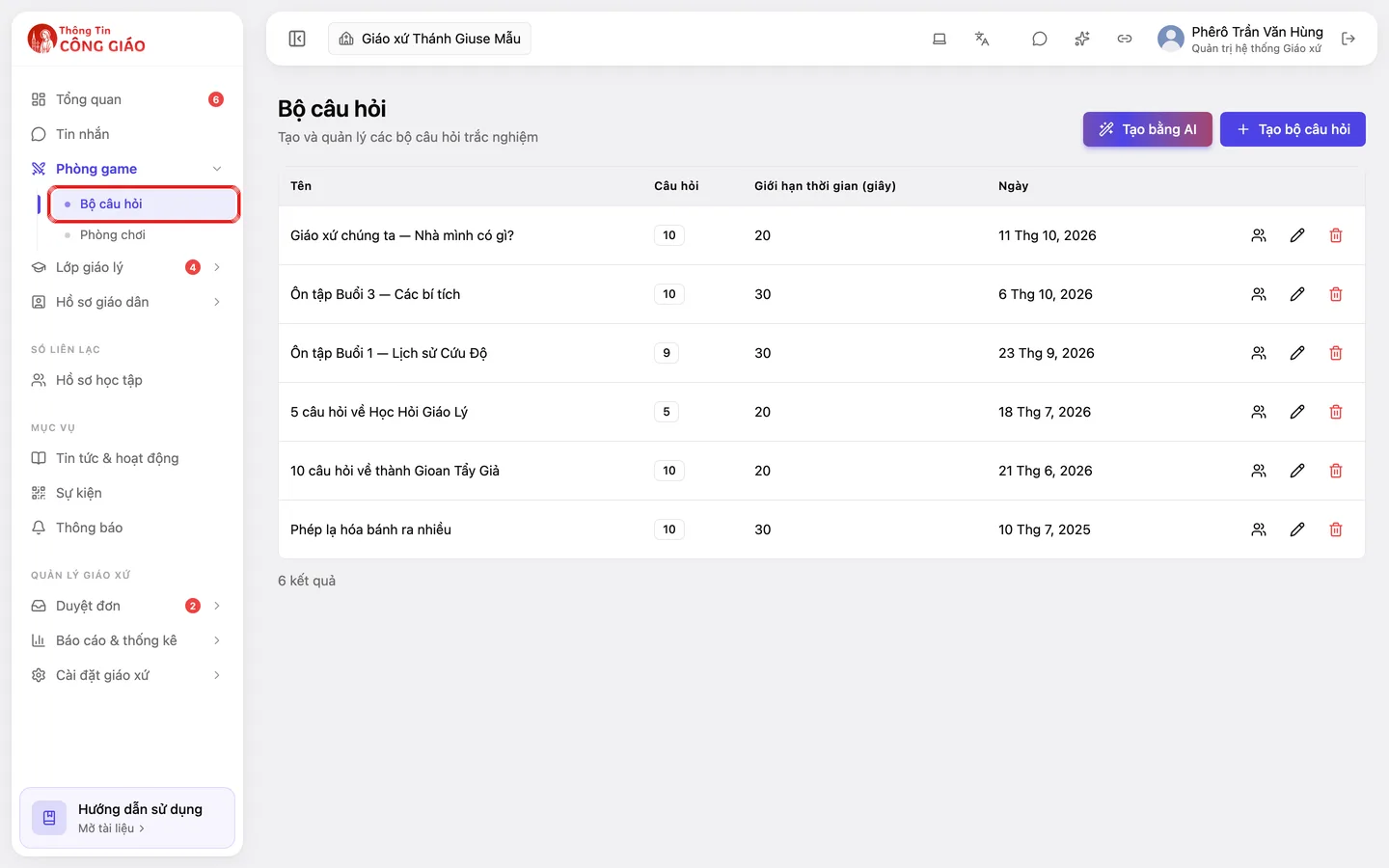Delete the Ôn tập Buổi 3 question set

click(x=1336, y=294)
